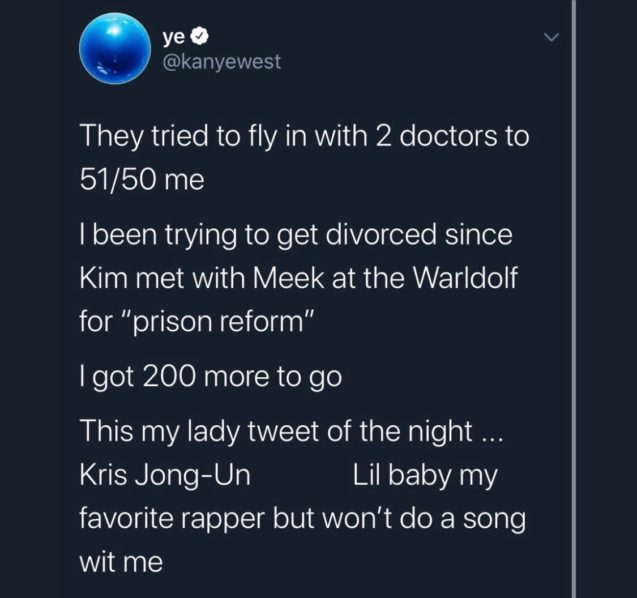
Task: Click the "They tried to fly in" line
Action: point(303,137)
